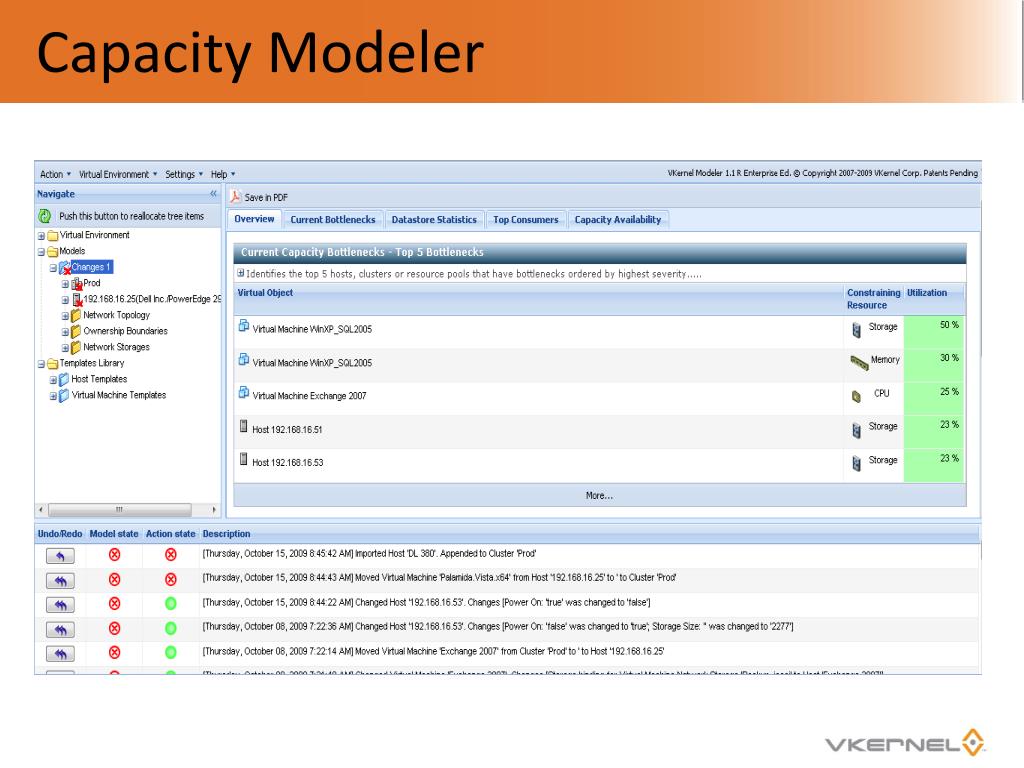Expand the Ownership Boundaries node
The image size is (1024, 768).
tap(65, 332)
